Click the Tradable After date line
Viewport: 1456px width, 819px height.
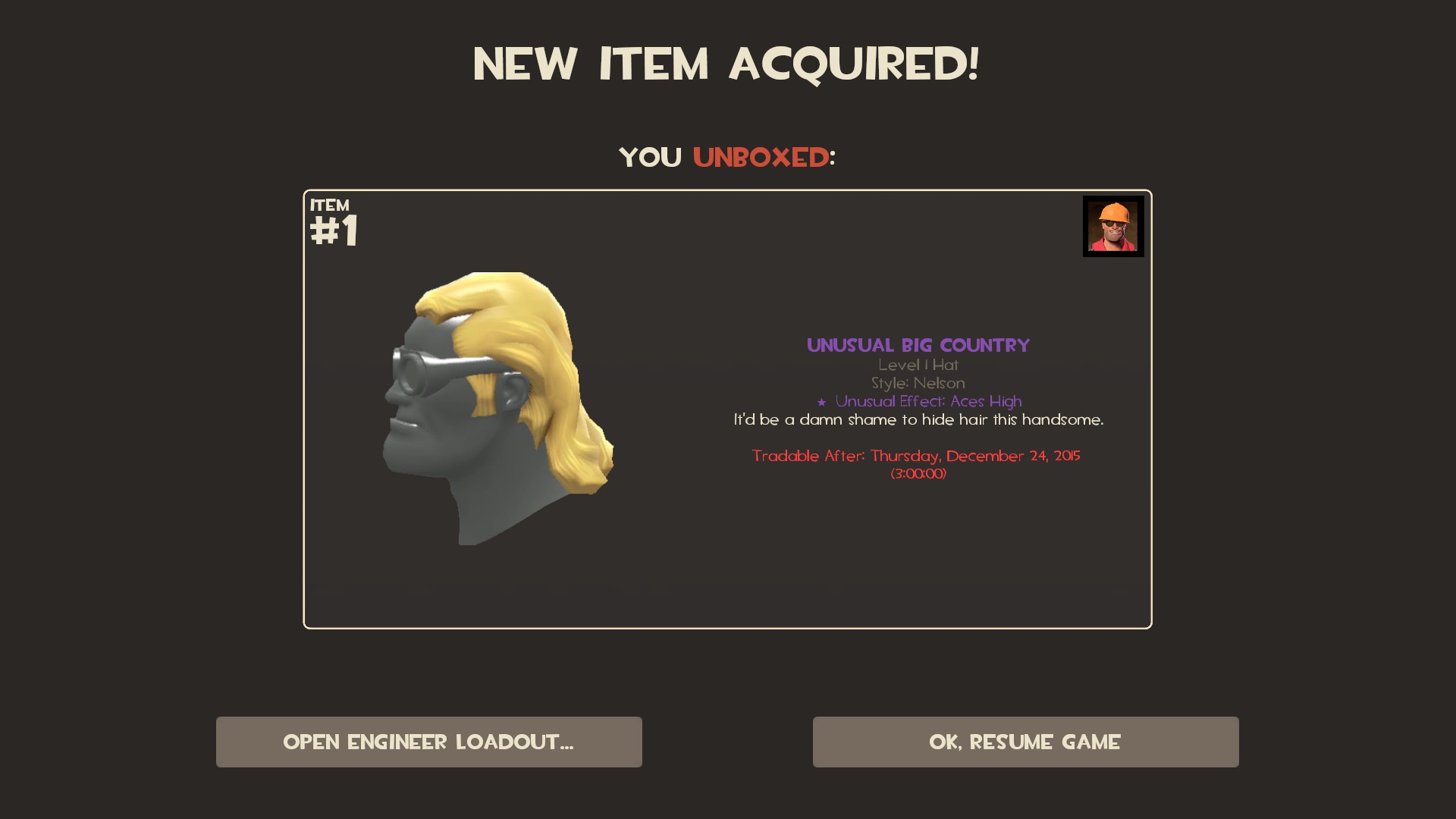[x=916, y=456]
